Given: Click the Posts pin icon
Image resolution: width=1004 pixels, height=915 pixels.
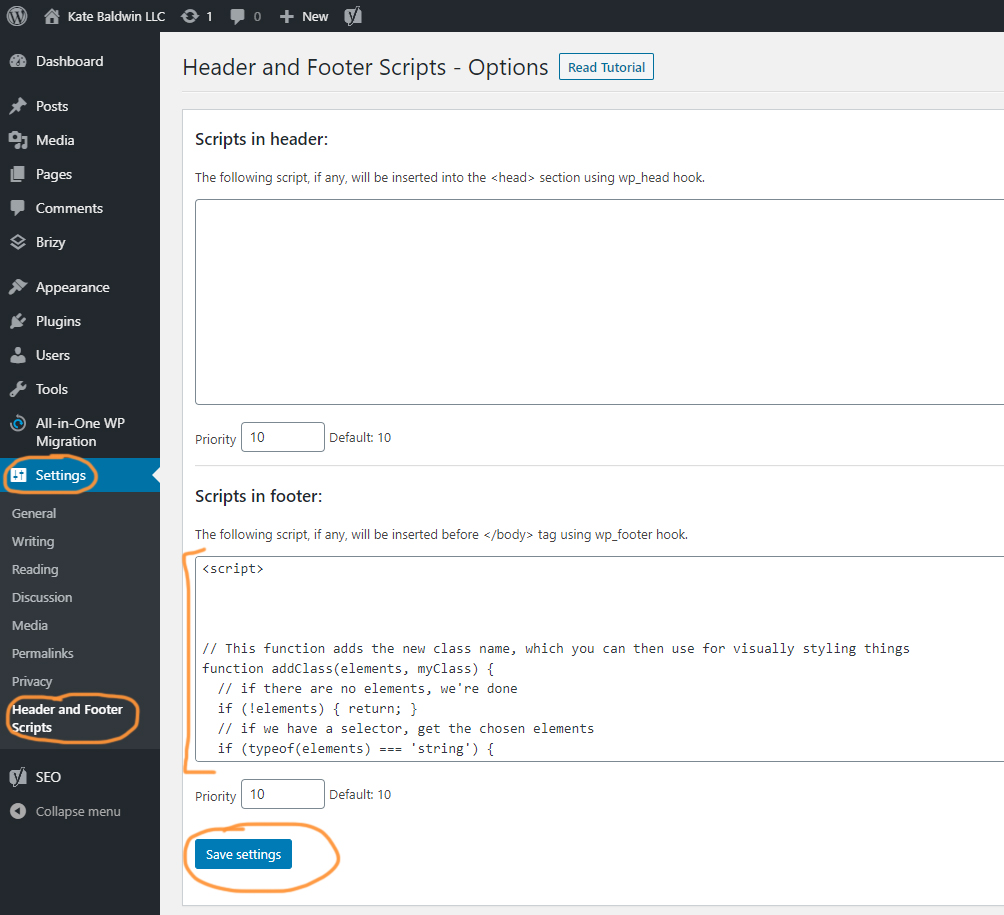Looking at the screenshot, I should click(18, 106).
